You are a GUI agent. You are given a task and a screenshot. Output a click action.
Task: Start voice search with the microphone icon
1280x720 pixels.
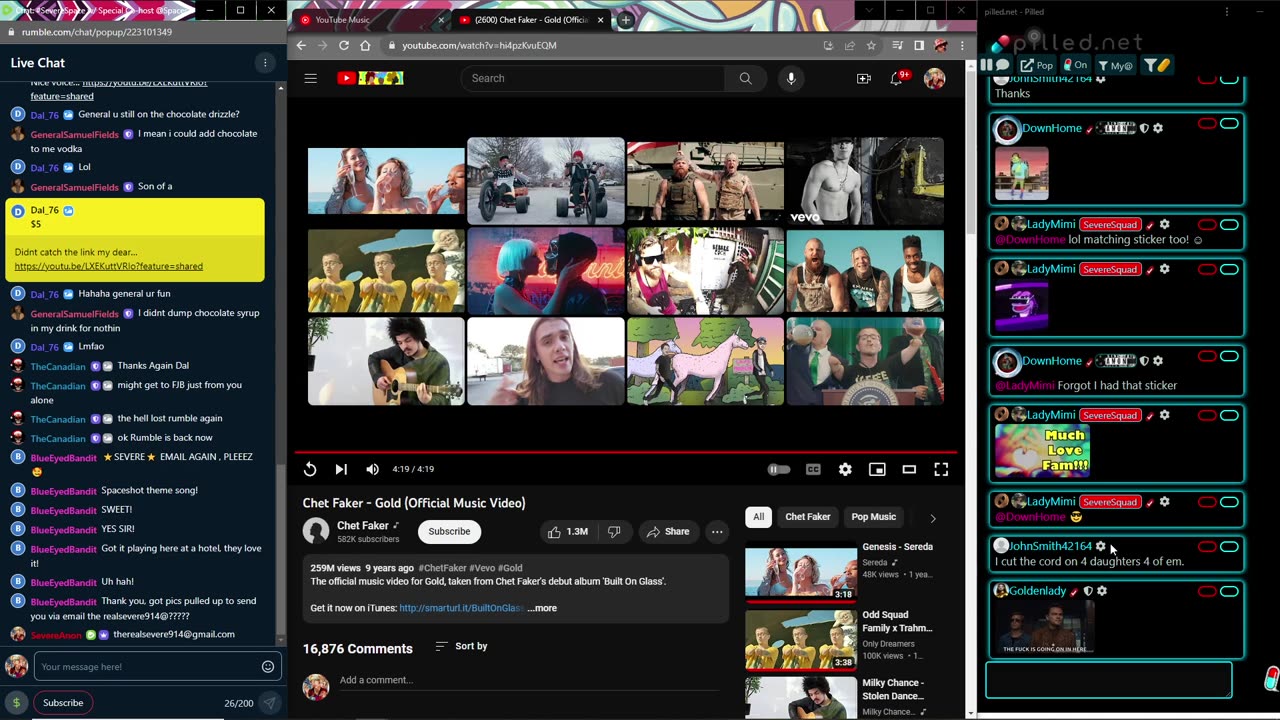[791, 78]
